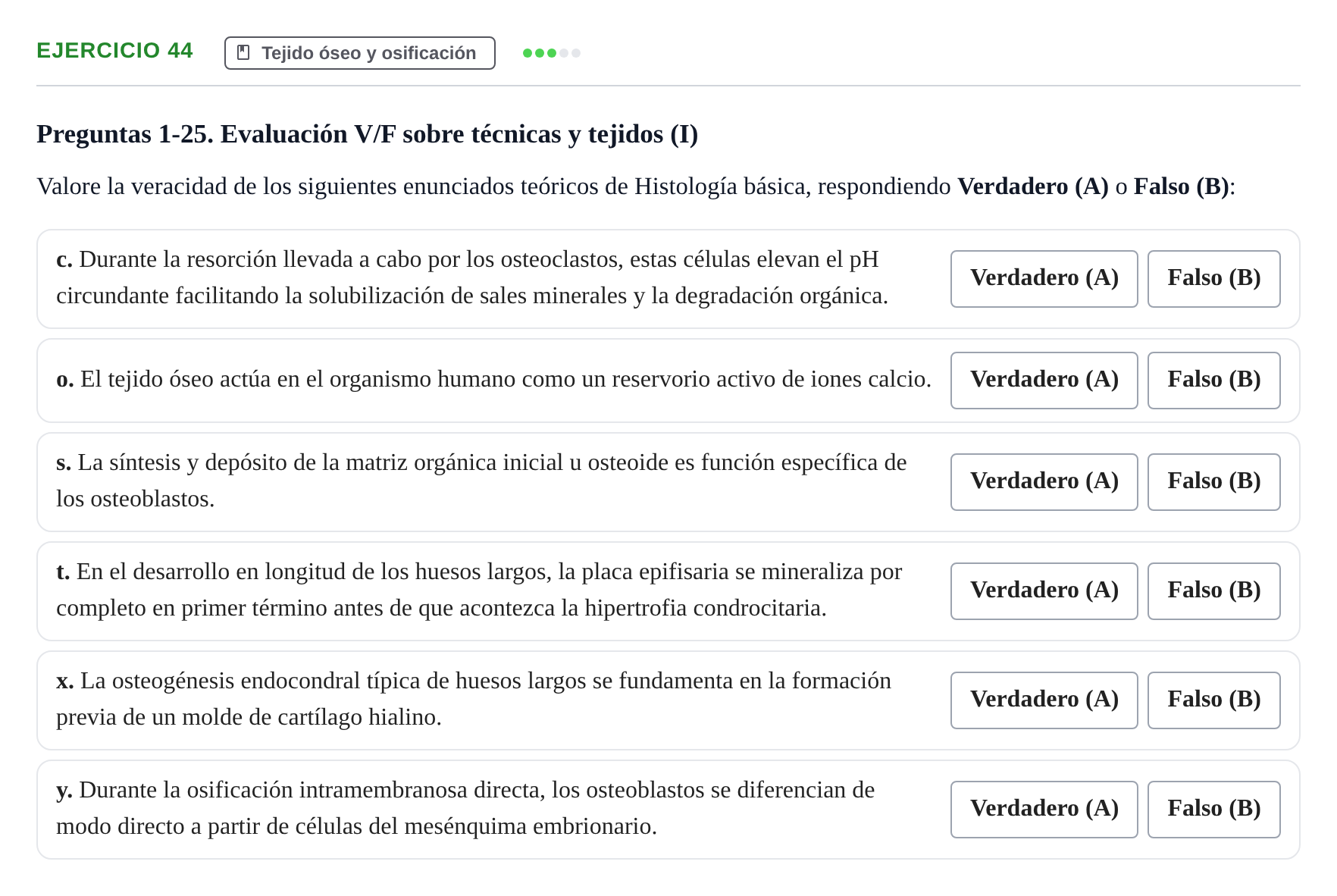The width and height of the screenshot is (1337, 896).
Task: Choose Falso (B) for statement s
Action: (x=1214, y=482)
